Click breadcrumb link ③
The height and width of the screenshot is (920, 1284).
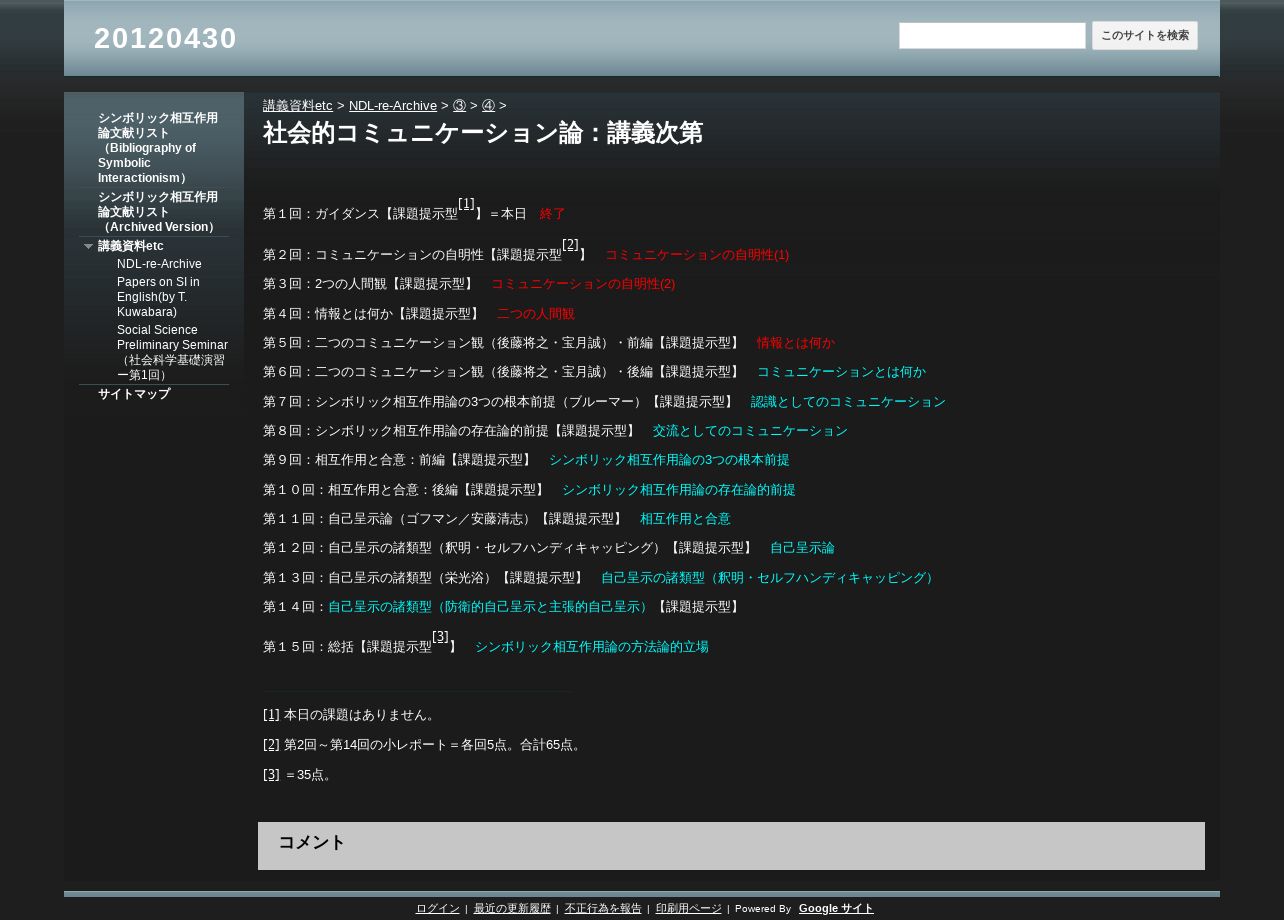coord(460,106)
